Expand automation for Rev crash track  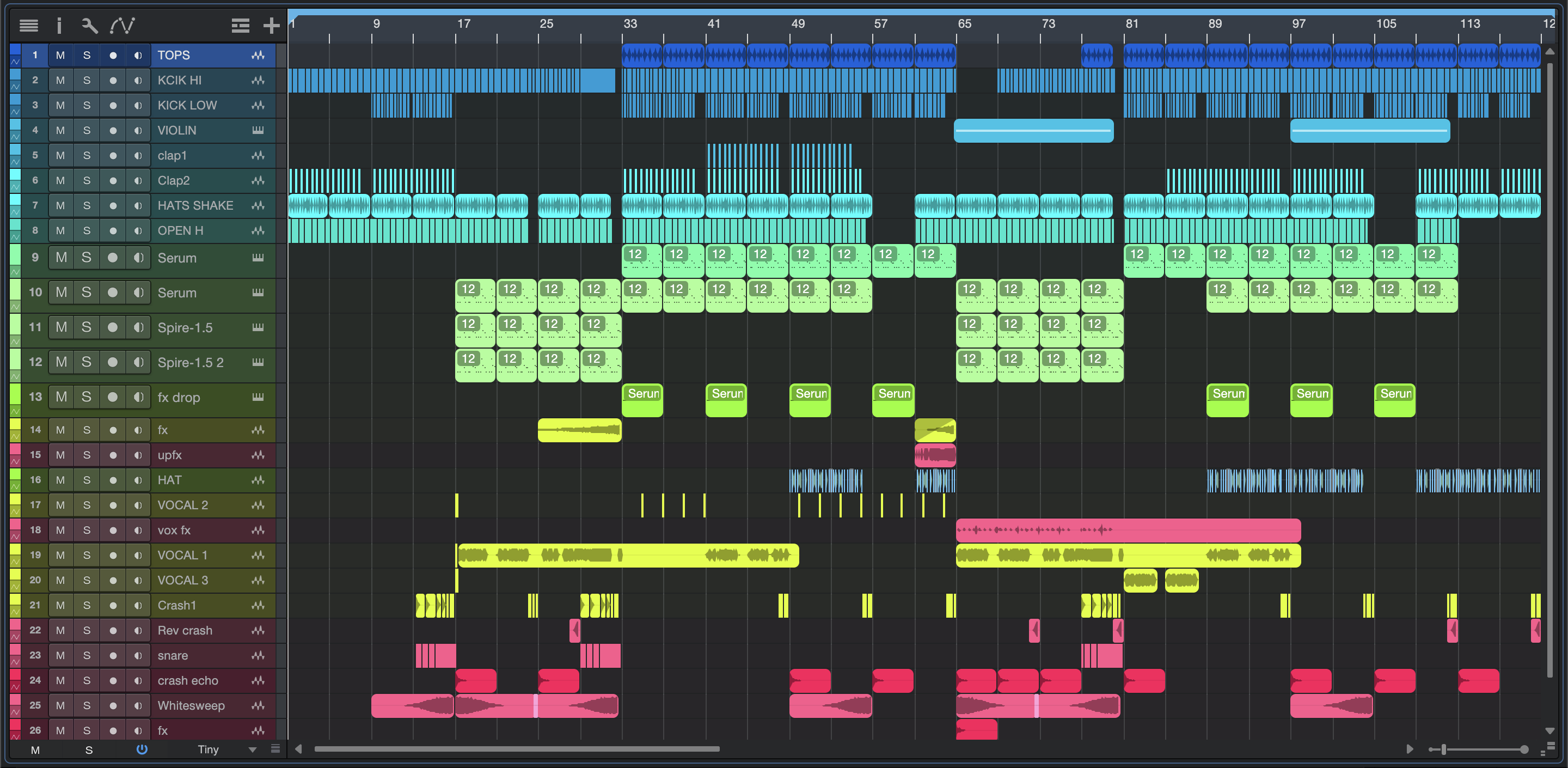[15, 637]
